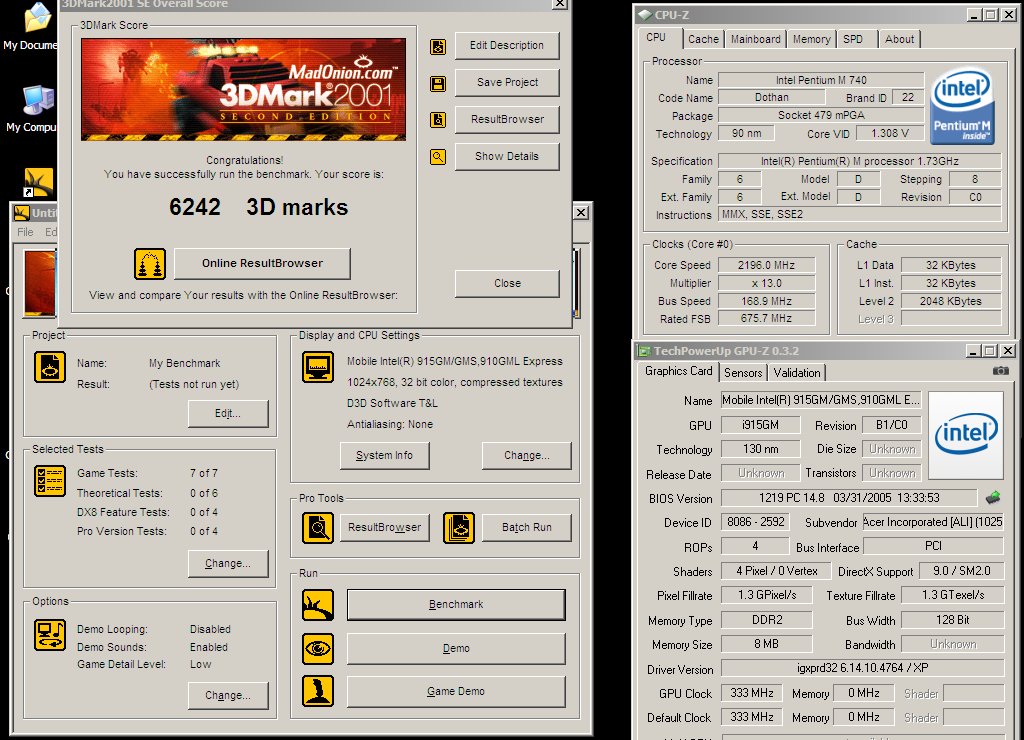Switch to the Mainboard tab in CPU-Z
Image resolution: width=1024 pixels, height=740 pixels.
[x=756, y=39]
